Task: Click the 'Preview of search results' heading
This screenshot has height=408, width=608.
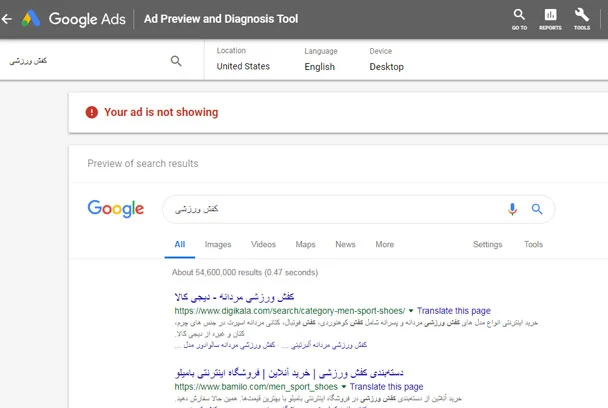Action: tap(143, 164)
